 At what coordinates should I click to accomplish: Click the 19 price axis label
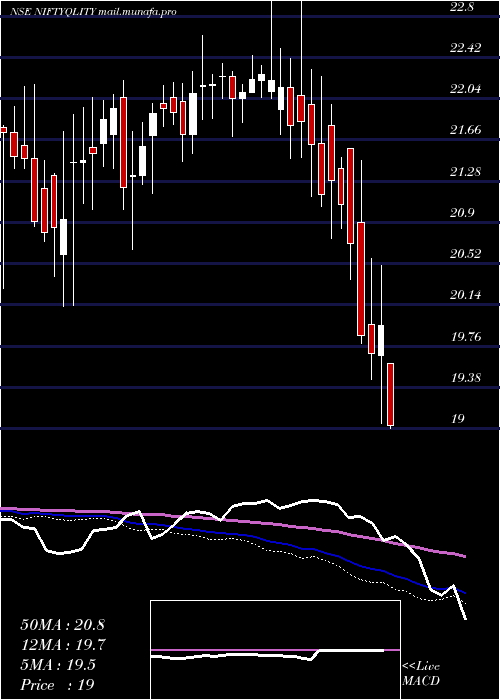coord(458,419)
